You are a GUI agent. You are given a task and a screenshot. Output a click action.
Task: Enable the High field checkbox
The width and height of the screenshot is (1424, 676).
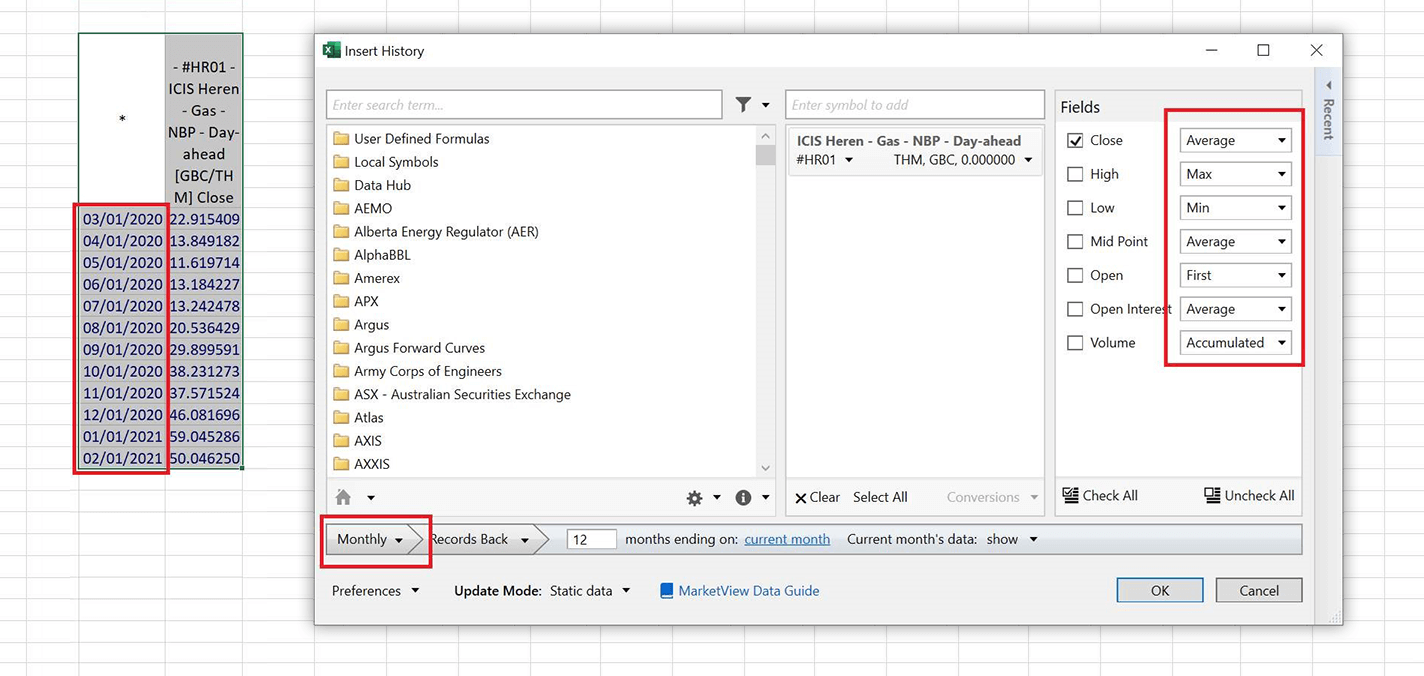[x=1075, y=174]
